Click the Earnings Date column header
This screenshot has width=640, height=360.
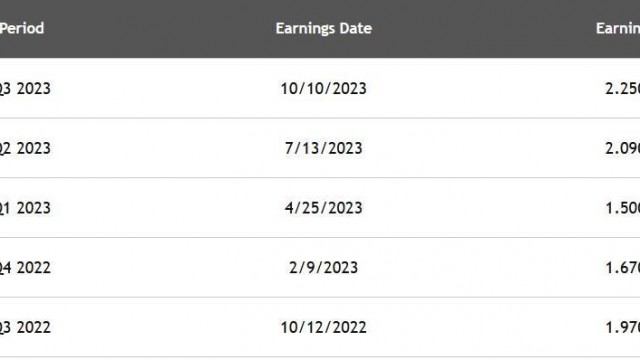(324, 29)
